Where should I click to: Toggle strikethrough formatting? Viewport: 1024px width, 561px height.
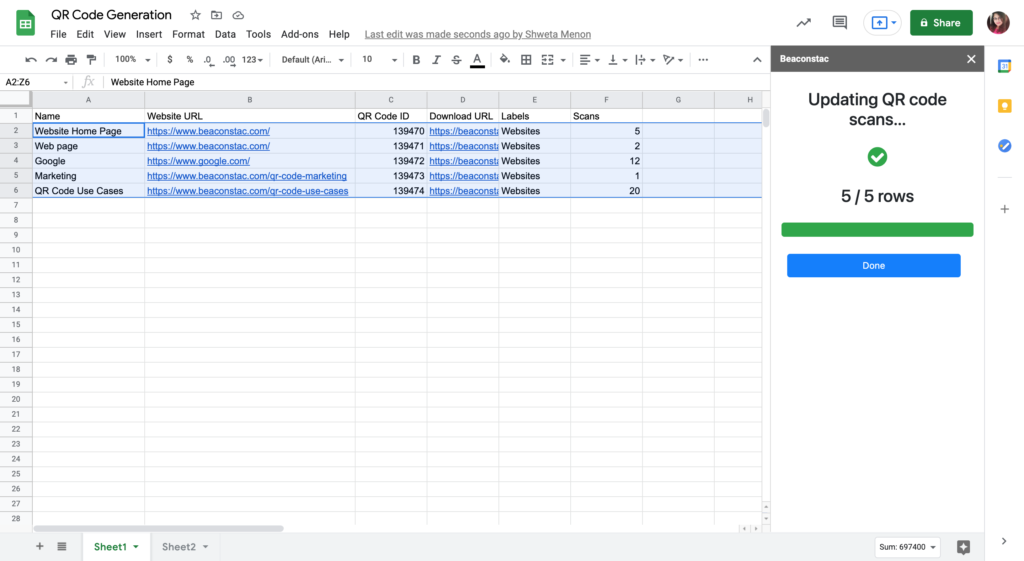click(x=456, y=59)
